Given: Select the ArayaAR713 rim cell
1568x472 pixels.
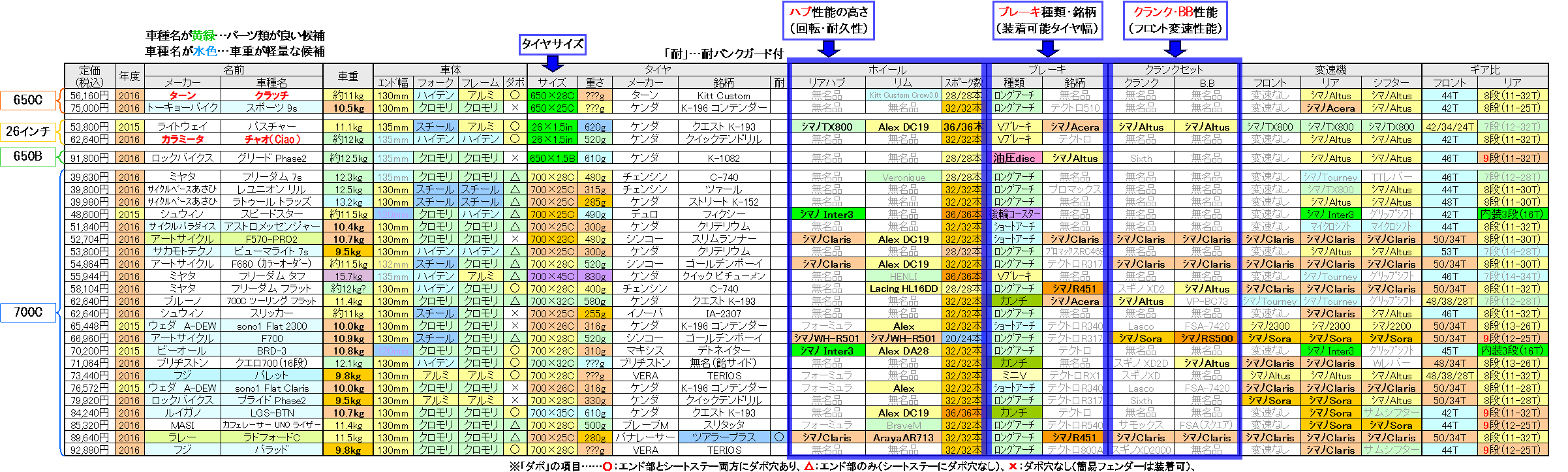Looking at the screenshot, I should tap(904, 437).
